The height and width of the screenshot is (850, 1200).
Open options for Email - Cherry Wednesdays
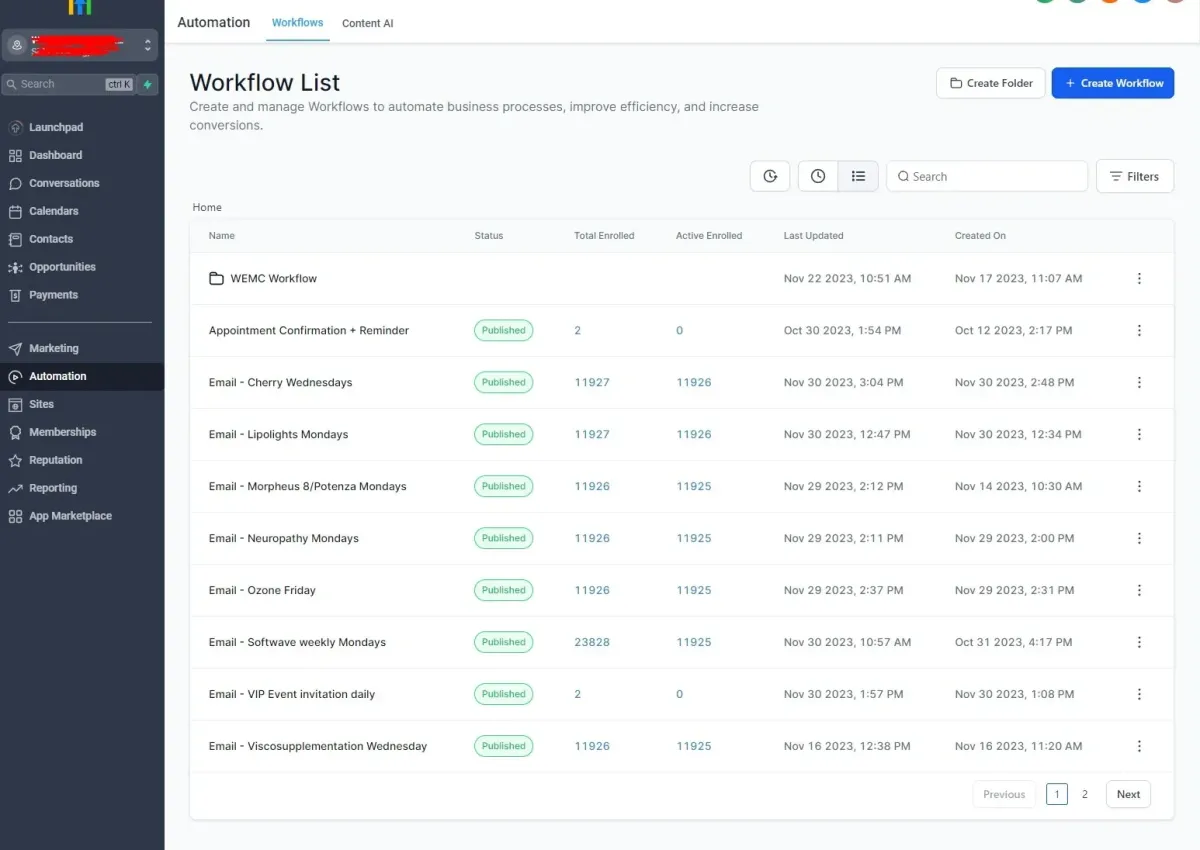pos(1139,382)
